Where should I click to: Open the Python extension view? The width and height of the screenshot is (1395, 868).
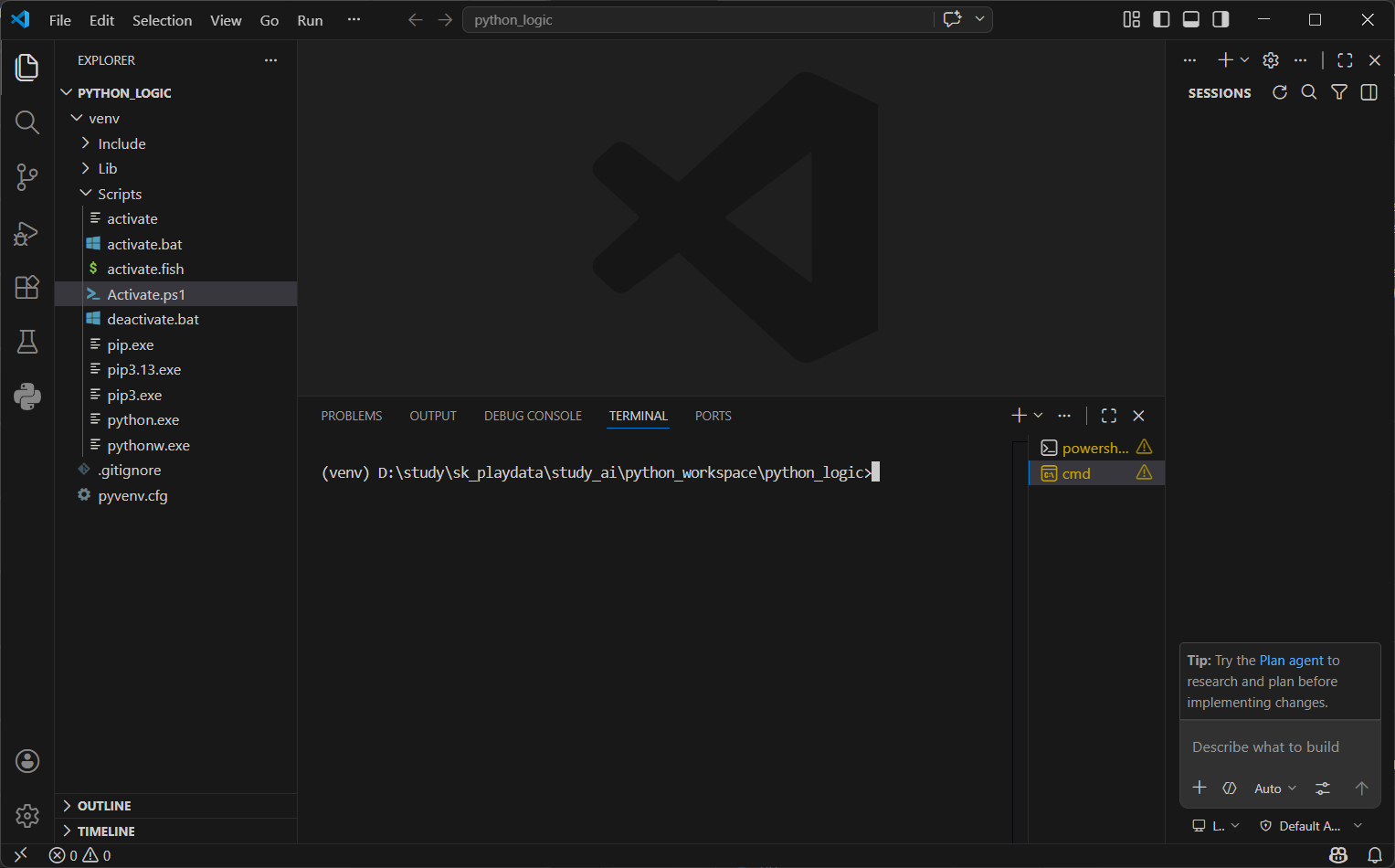click(x=27, y=397)
